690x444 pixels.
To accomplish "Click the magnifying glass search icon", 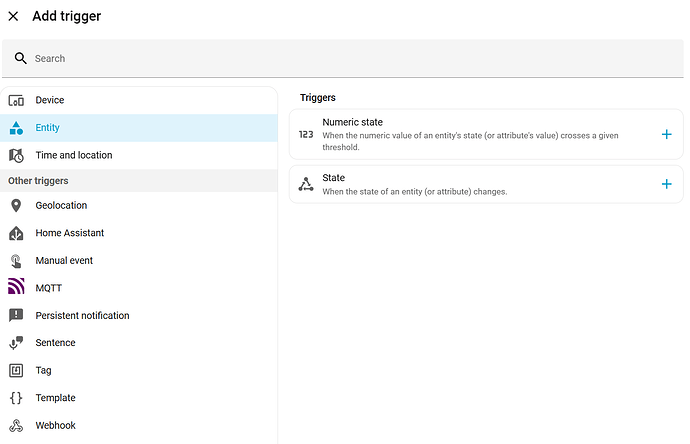I will [x=21, y=59].
